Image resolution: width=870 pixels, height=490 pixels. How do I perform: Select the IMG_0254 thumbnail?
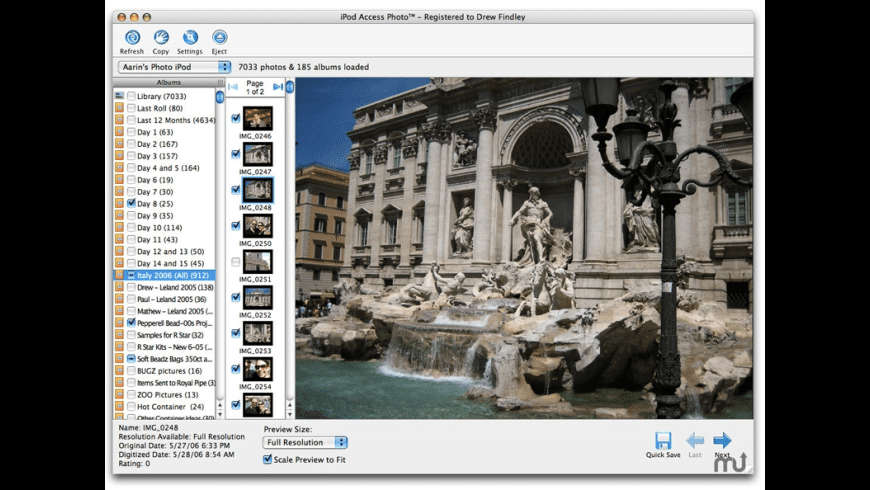[258, 369]
